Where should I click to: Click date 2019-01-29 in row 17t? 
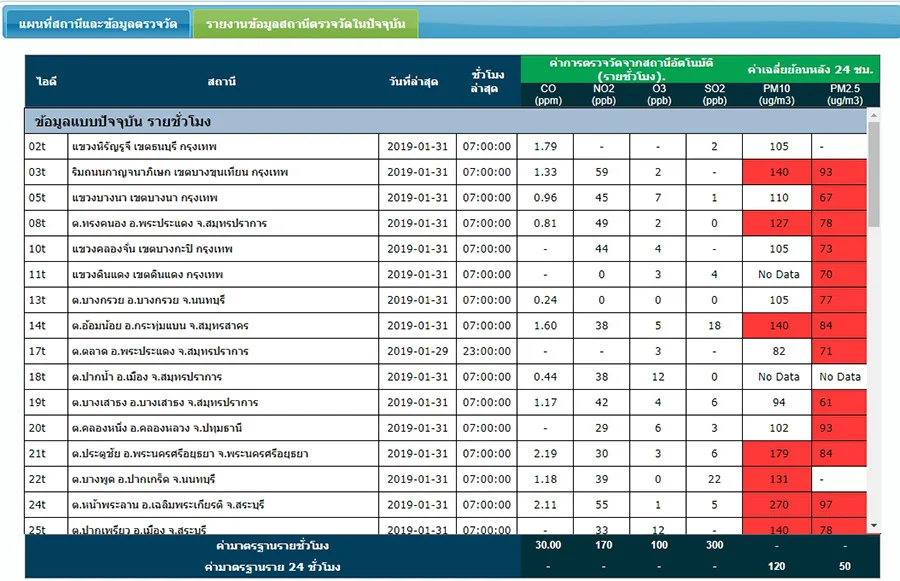coord(417,351)
